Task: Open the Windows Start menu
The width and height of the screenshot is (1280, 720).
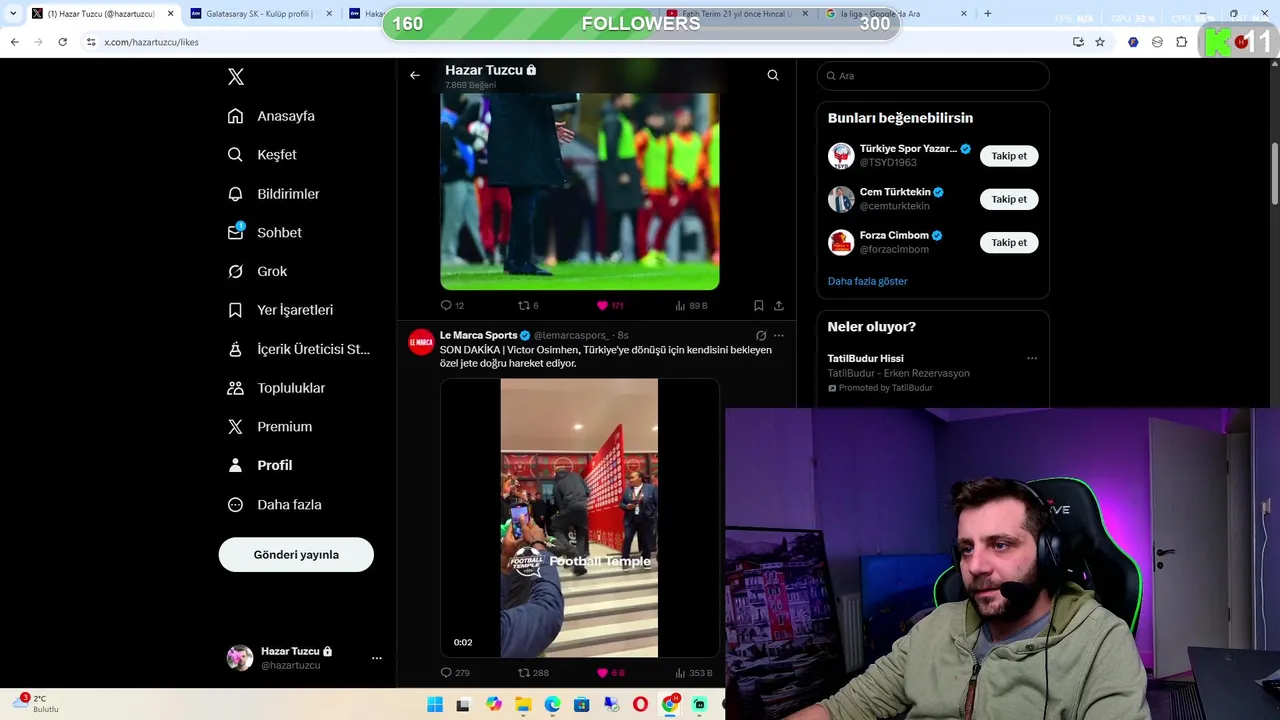Action: point(435,705)
